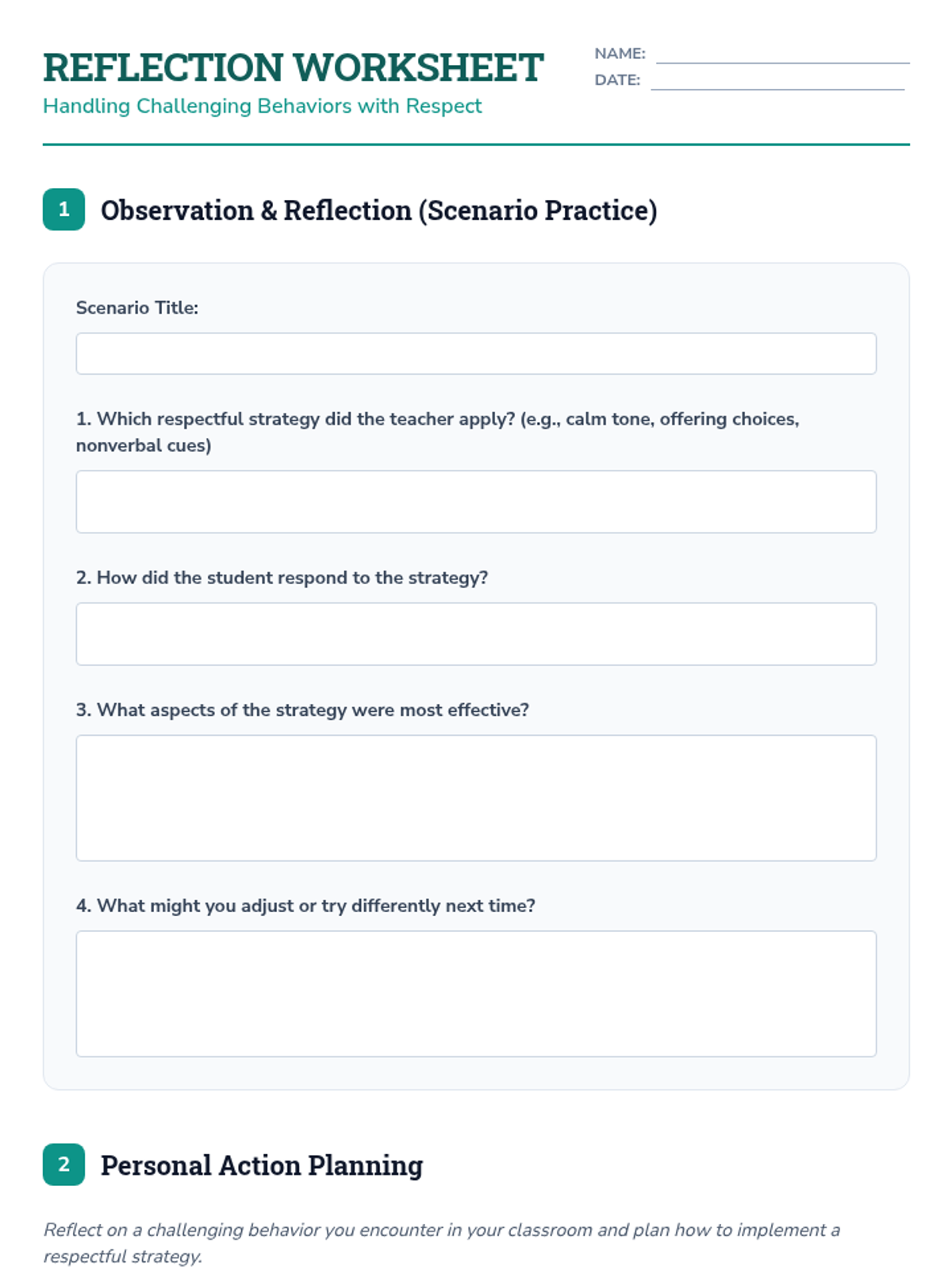Click the NAME: label text
Screen dimensions: 952x1270
pos(620,54)
